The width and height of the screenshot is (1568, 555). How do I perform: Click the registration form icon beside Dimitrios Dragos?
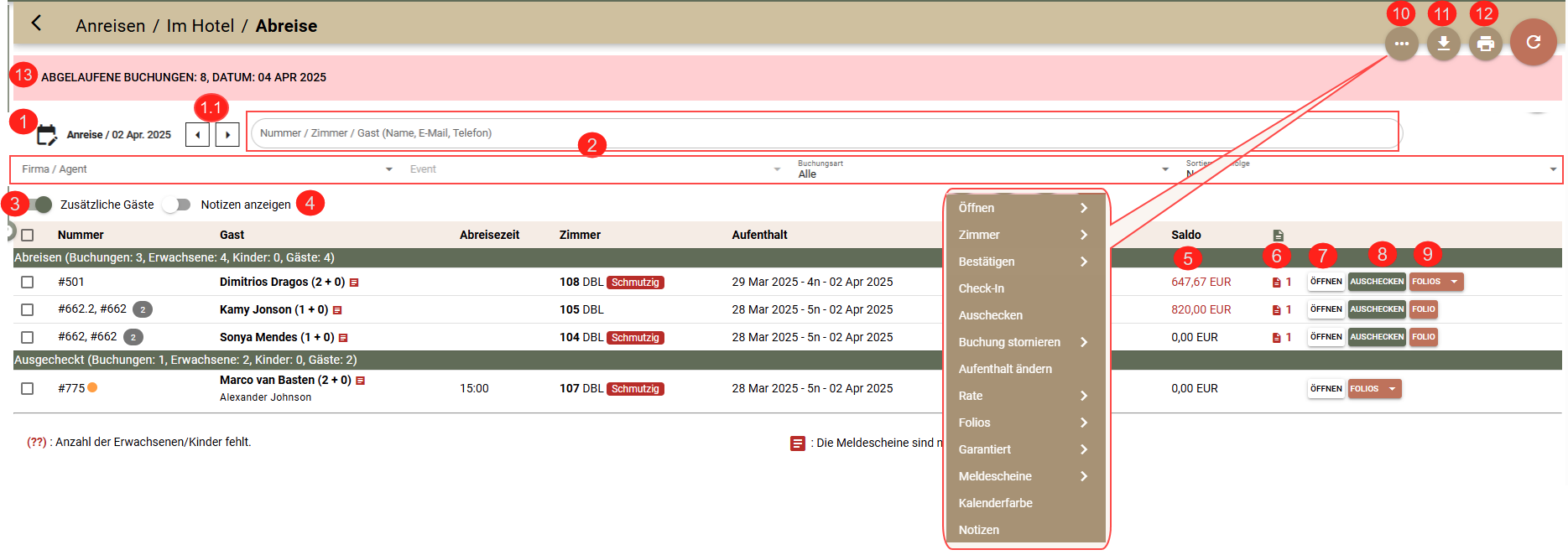pyautogui.click(x=354, y=283)
